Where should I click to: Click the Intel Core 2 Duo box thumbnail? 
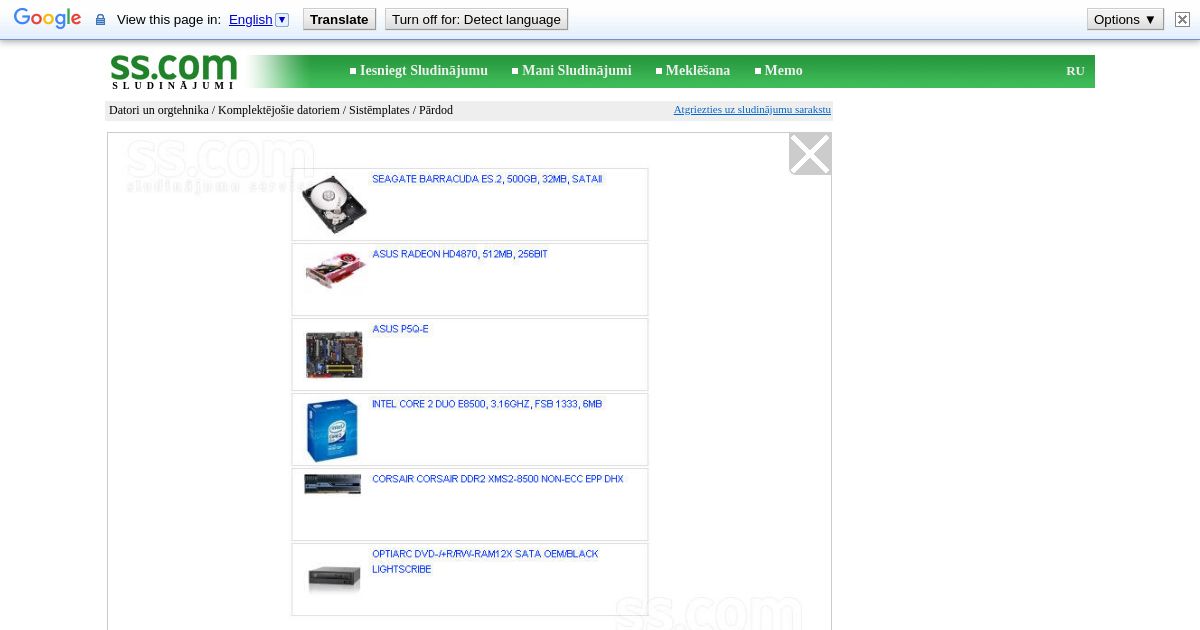[x=332, y=430]
